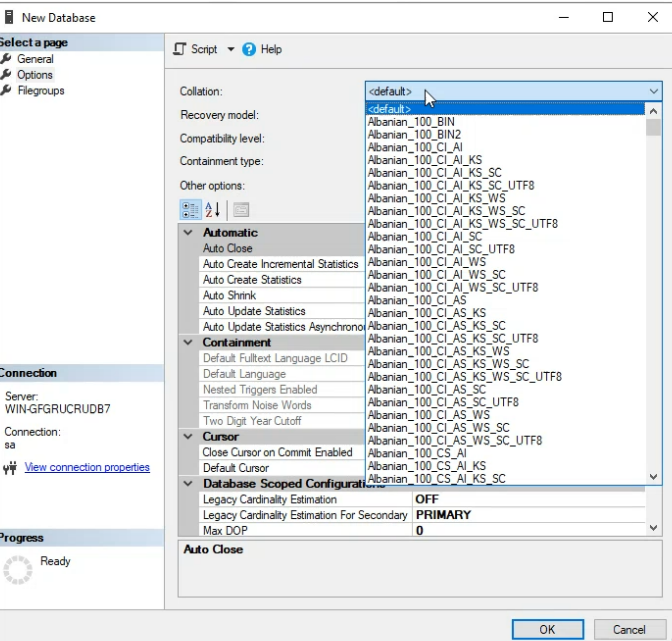Select the Filegroups page
The height and width of the screenshot is (641, 672).
coord(41,90)
